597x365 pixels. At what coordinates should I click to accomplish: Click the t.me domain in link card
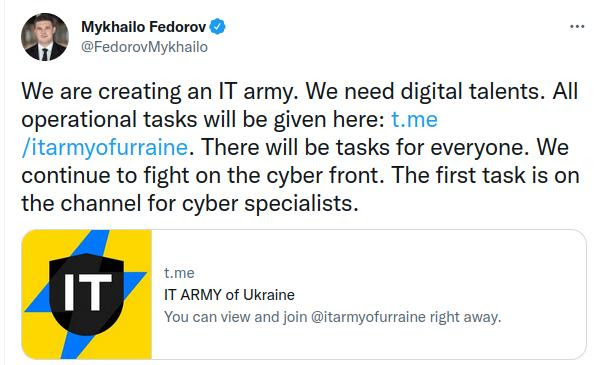(179, 273)
